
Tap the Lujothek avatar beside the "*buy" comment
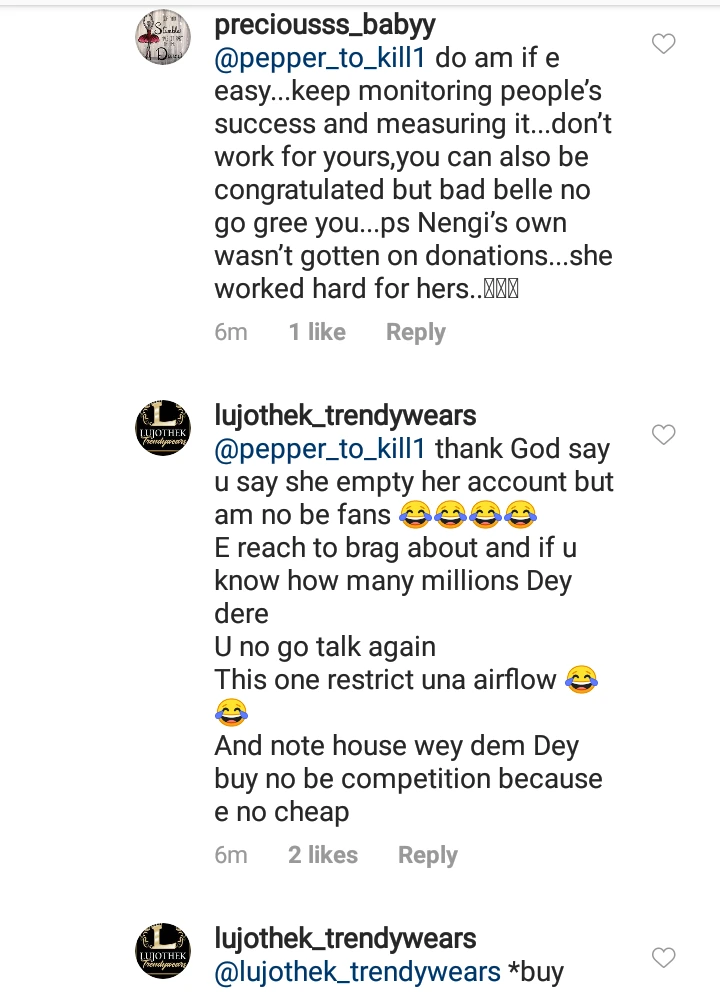point(162,950)
